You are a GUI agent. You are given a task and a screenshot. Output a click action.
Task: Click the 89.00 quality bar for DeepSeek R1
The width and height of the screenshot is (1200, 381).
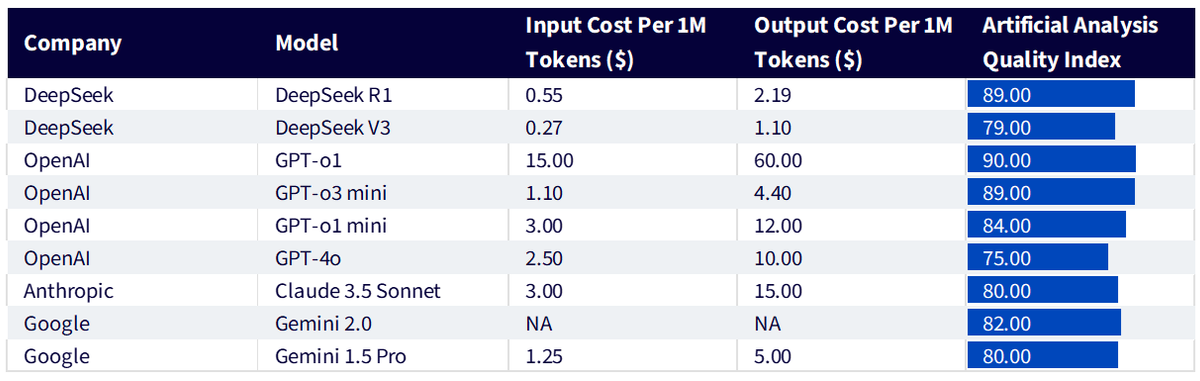1051,95
